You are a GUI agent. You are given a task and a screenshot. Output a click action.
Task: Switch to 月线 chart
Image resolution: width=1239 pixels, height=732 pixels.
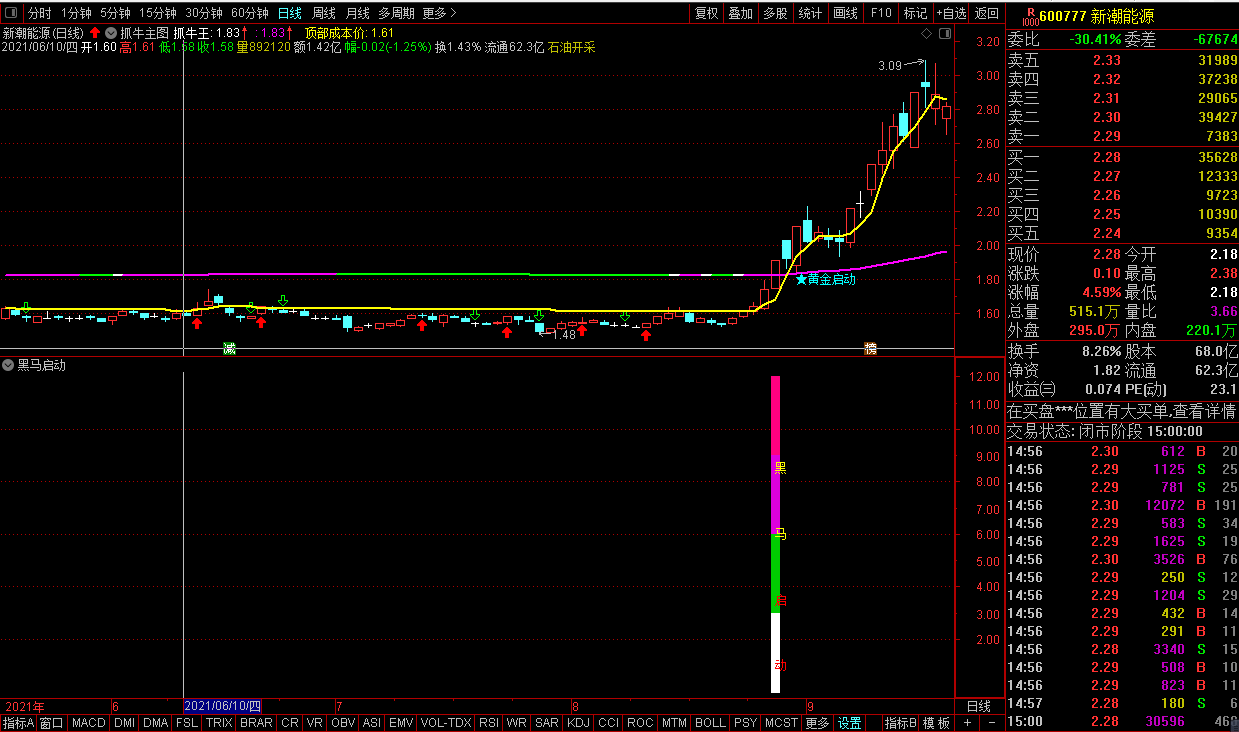357,13
